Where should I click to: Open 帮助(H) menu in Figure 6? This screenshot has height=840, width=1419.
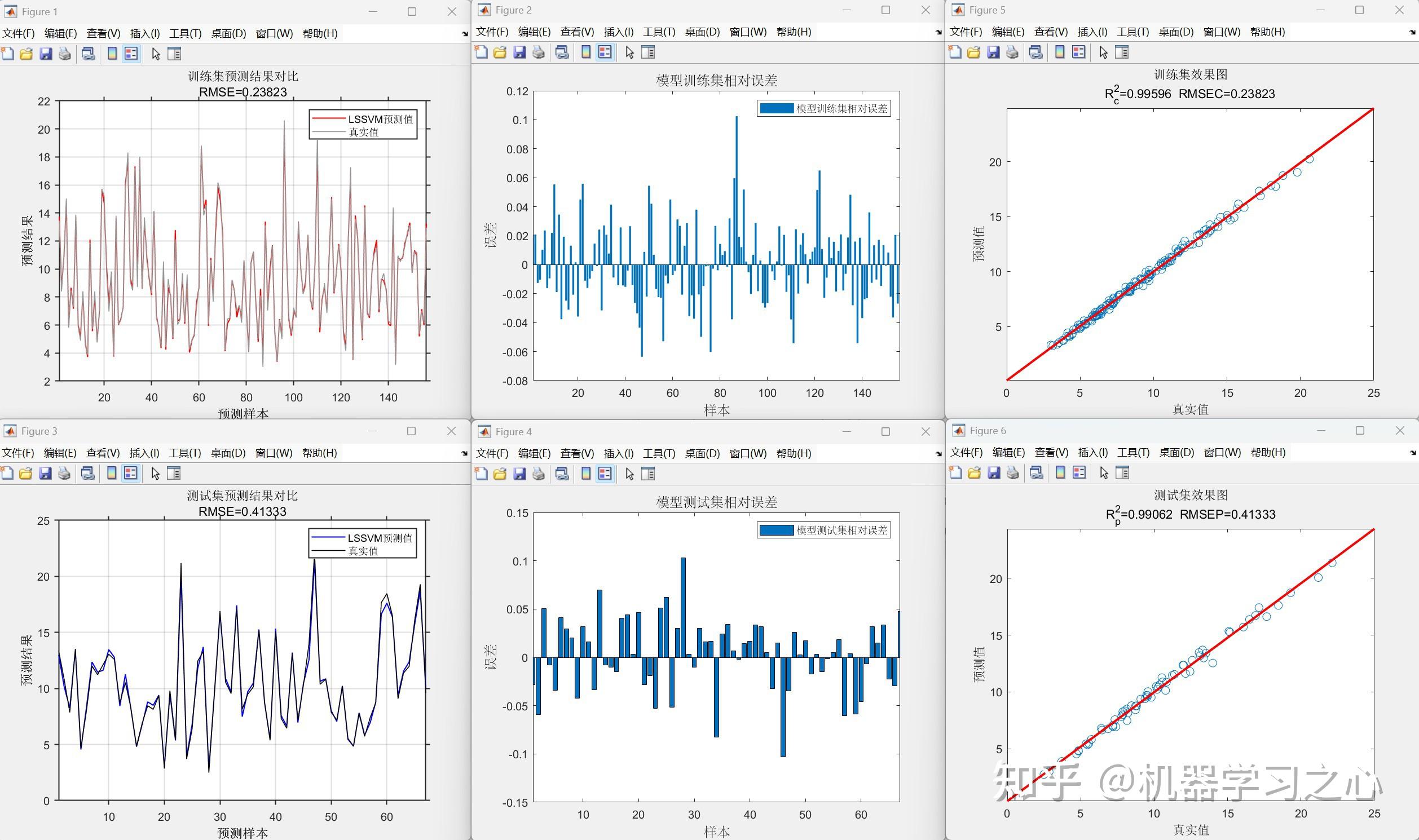click(1268, 453)
